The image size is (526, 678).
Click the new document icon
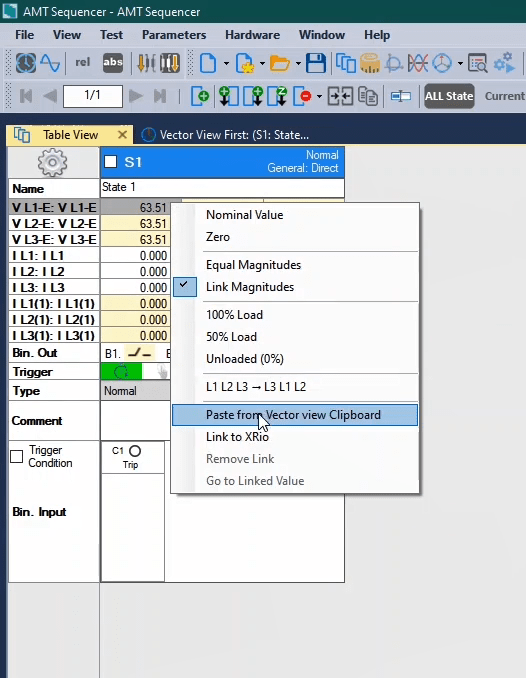(208, 64)
